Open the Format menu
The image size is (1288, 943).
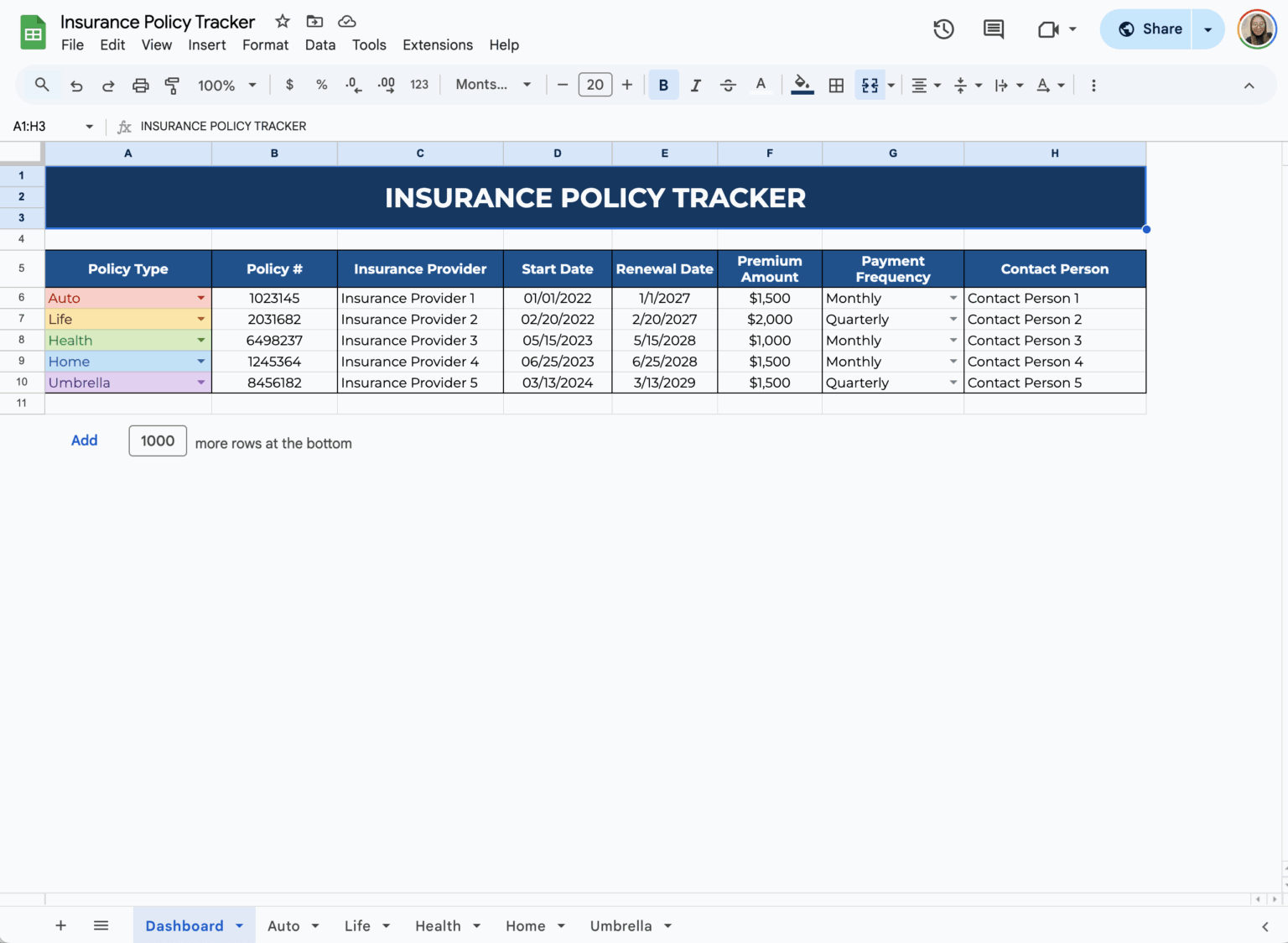[265, 44]
